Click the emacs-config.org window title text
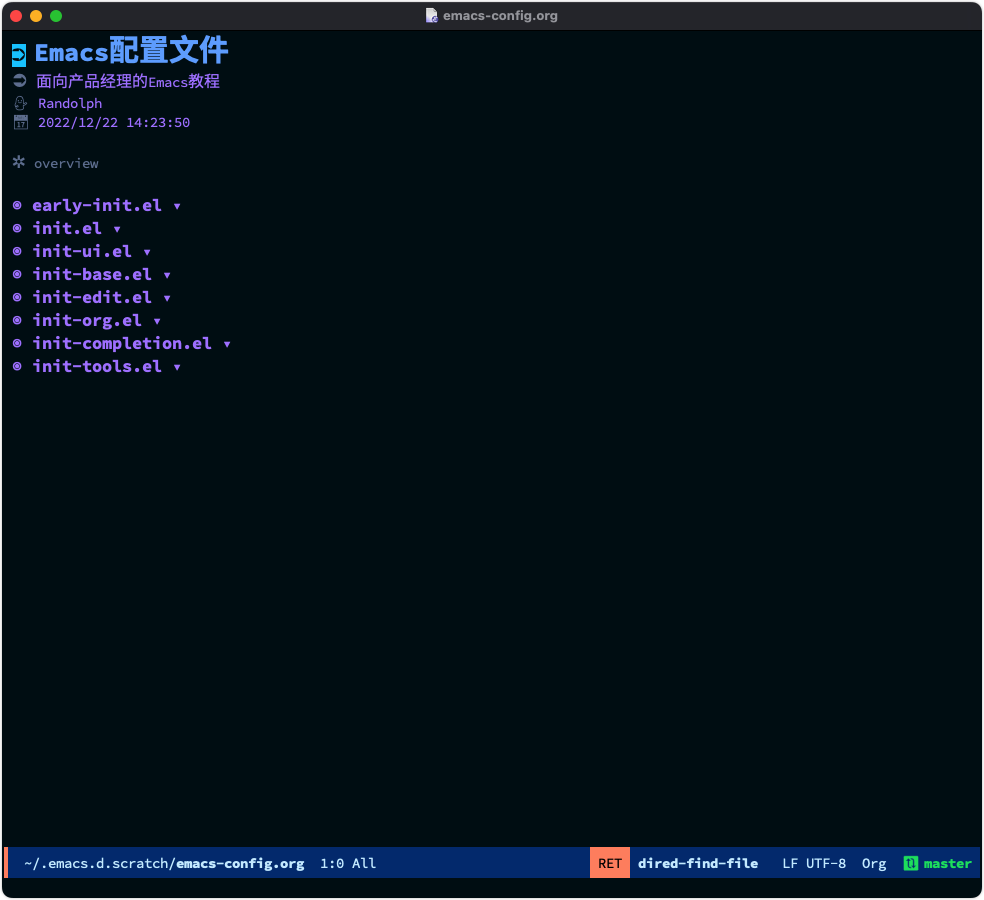The height and width of the screenshot is (900, 984). [500, 16]
